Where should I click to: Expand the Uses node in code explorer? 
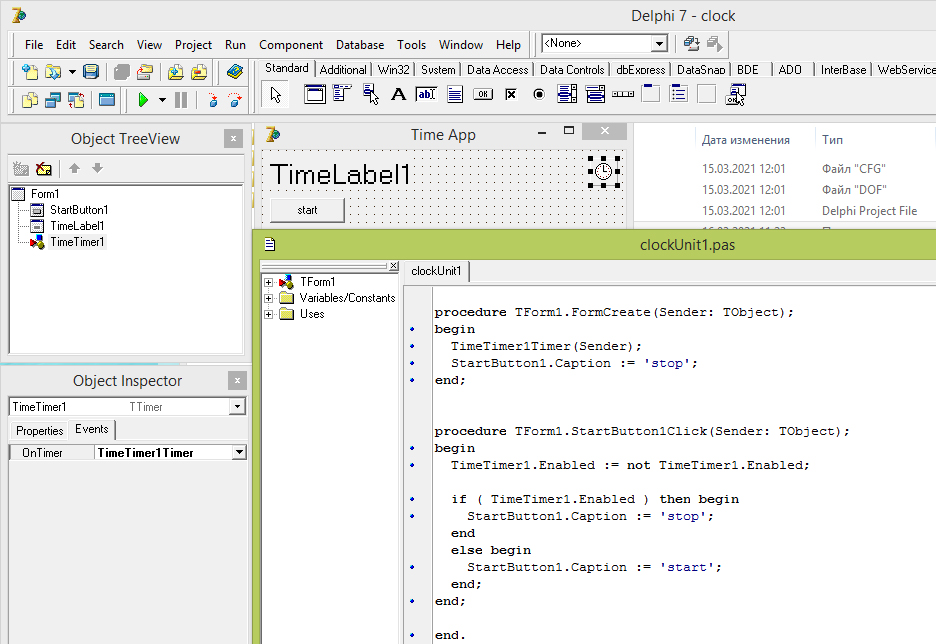269,314
